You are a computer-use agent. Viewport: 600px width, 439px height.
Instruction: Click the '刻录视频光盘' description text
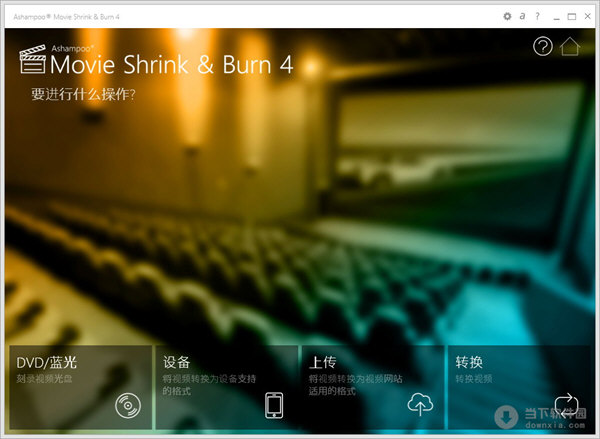click(44, 379)
